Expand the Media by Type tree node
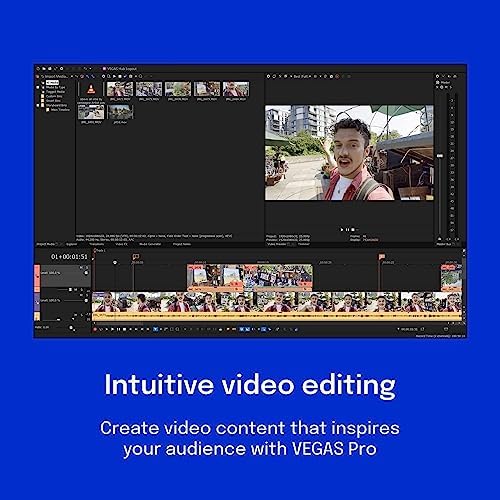Image resolution: width=500 pixels, height=500 pixels. click(x=38, y=87)
